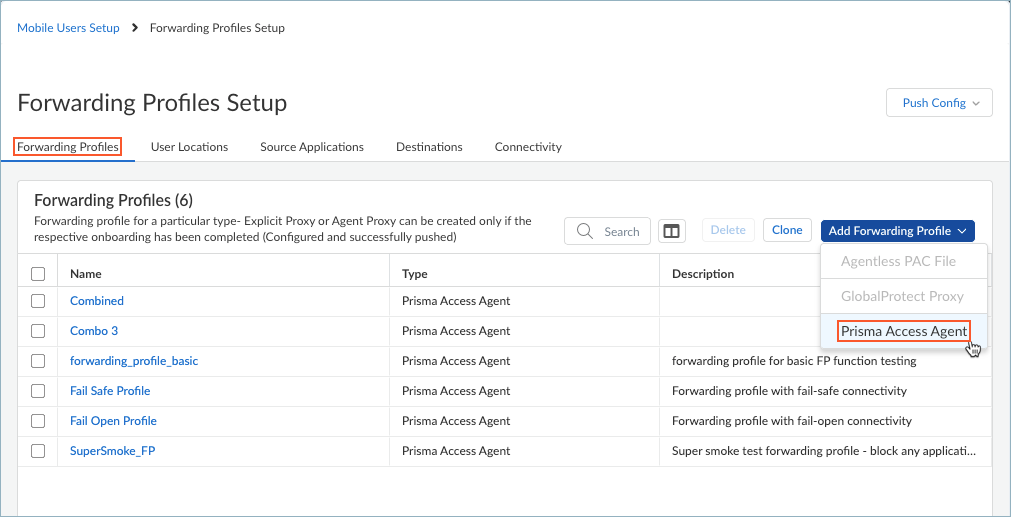Check the box for Combo 3
This screenshot has width=1011, height=517.
click(38, 331)
